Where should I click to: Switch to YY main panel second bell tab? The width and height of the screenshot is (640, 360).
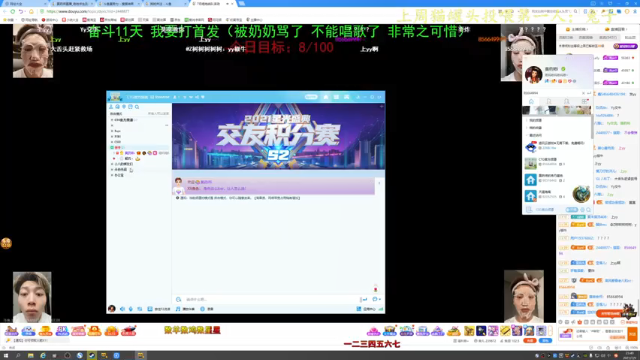click(549, 101)
